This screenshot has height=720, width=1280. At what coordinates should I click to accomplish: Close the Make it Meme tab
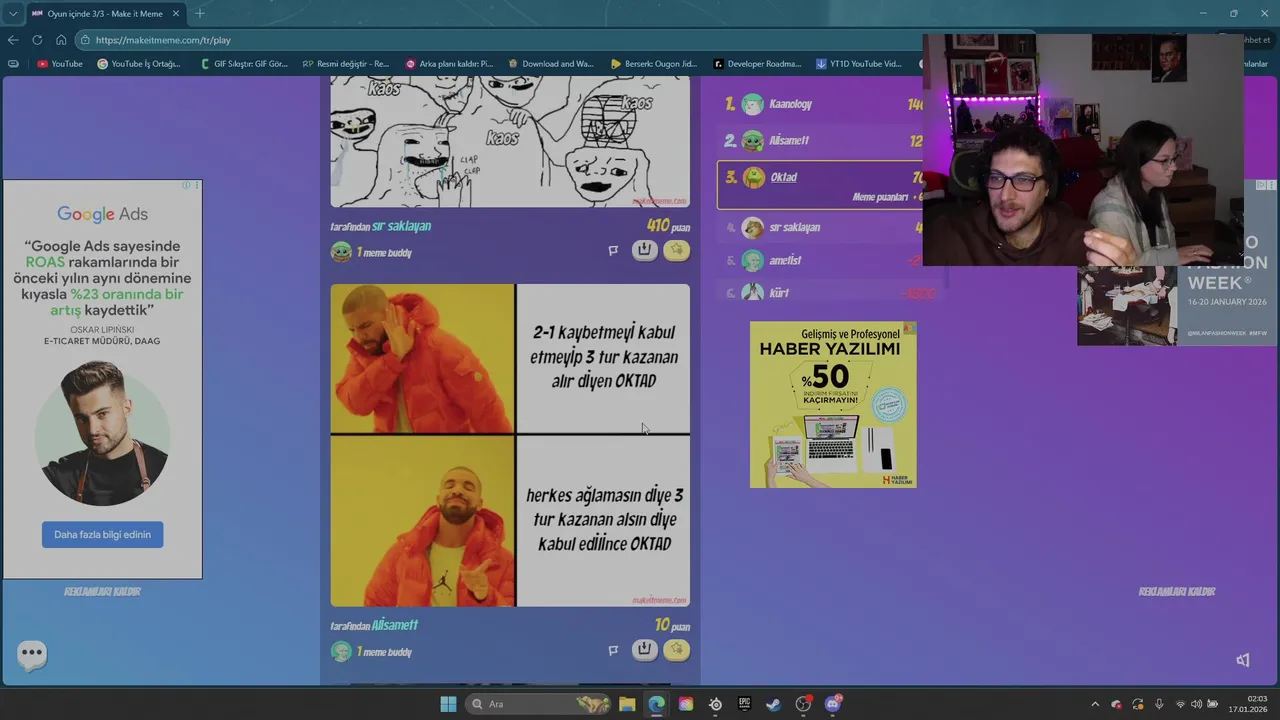click(x=176, y=14)
